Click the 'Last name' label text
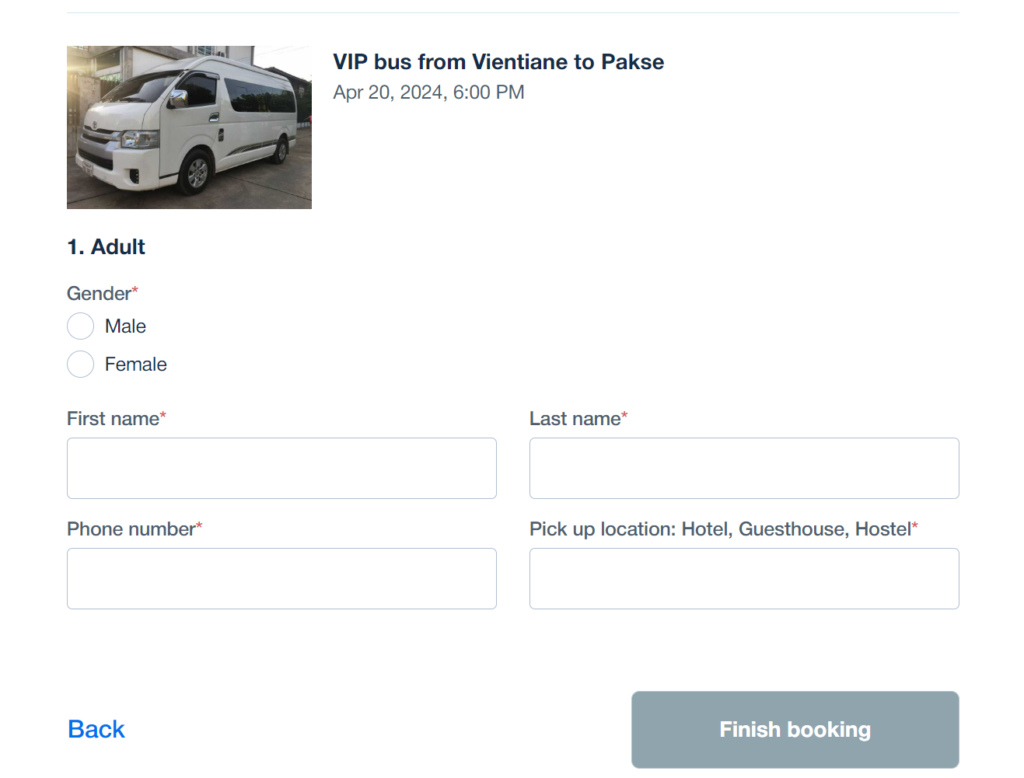 coord(575,419)
